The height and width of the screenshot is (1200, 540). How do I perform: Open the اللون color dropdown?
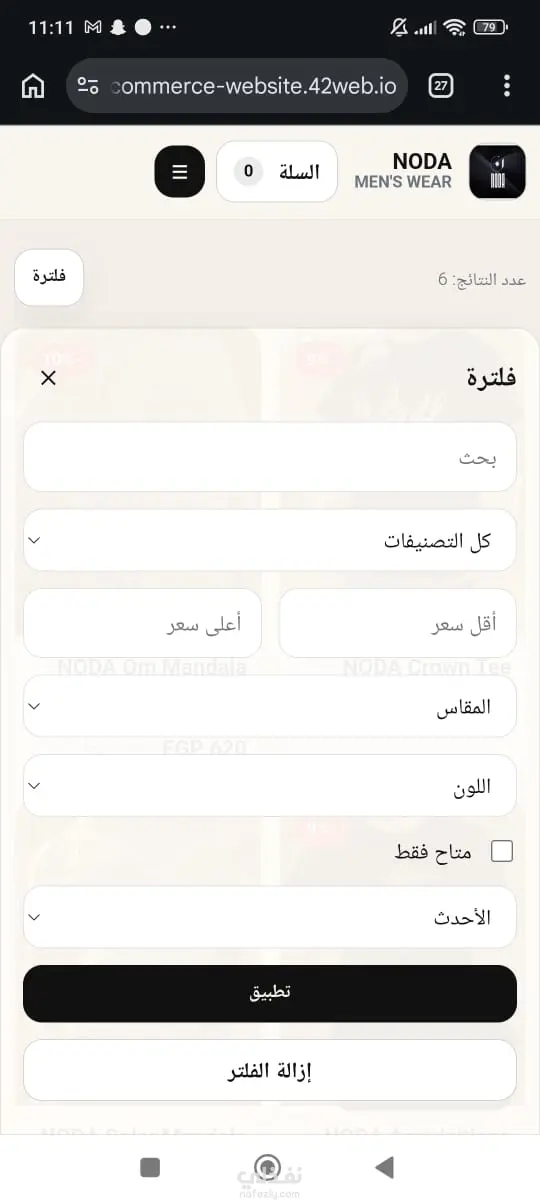point(270,785)
